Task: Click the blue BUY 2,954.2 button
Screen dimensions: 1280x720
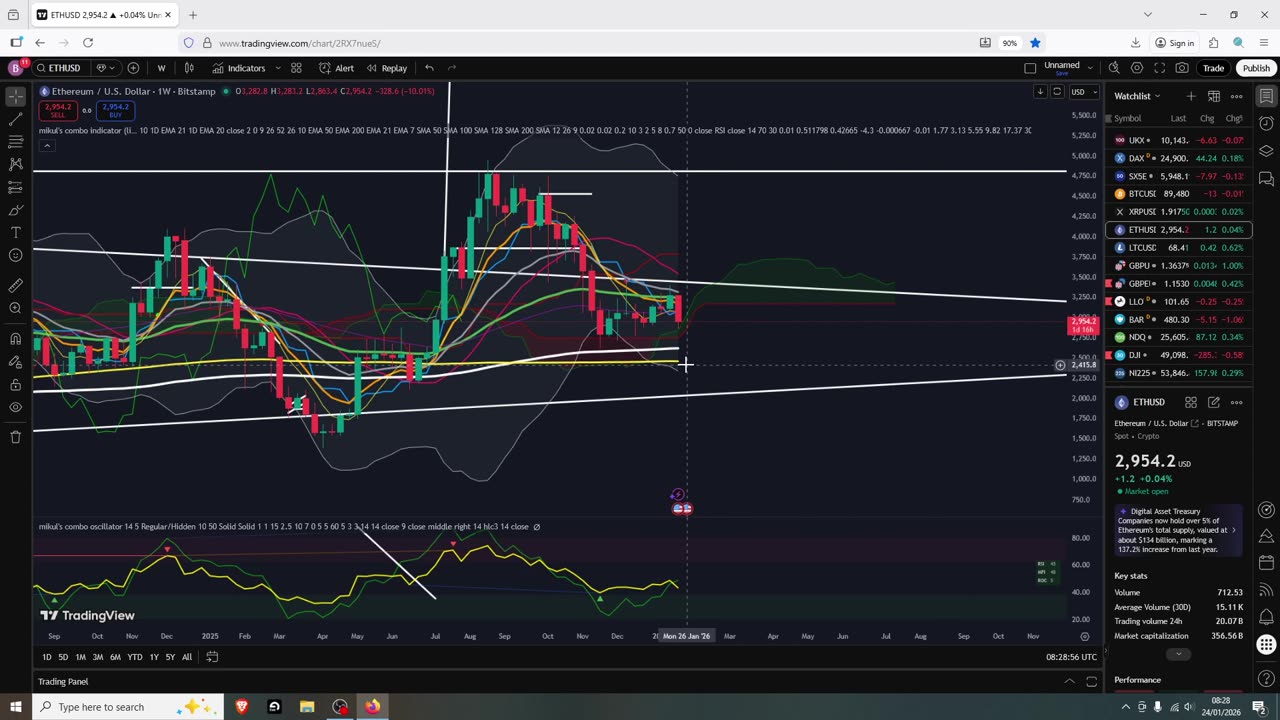Action: tap(115, 110)
